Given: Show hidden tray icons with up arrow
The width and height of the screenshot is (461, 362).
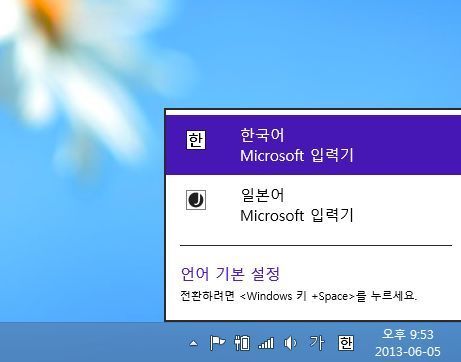Looking at the screenshot, I should click(193, 343).
